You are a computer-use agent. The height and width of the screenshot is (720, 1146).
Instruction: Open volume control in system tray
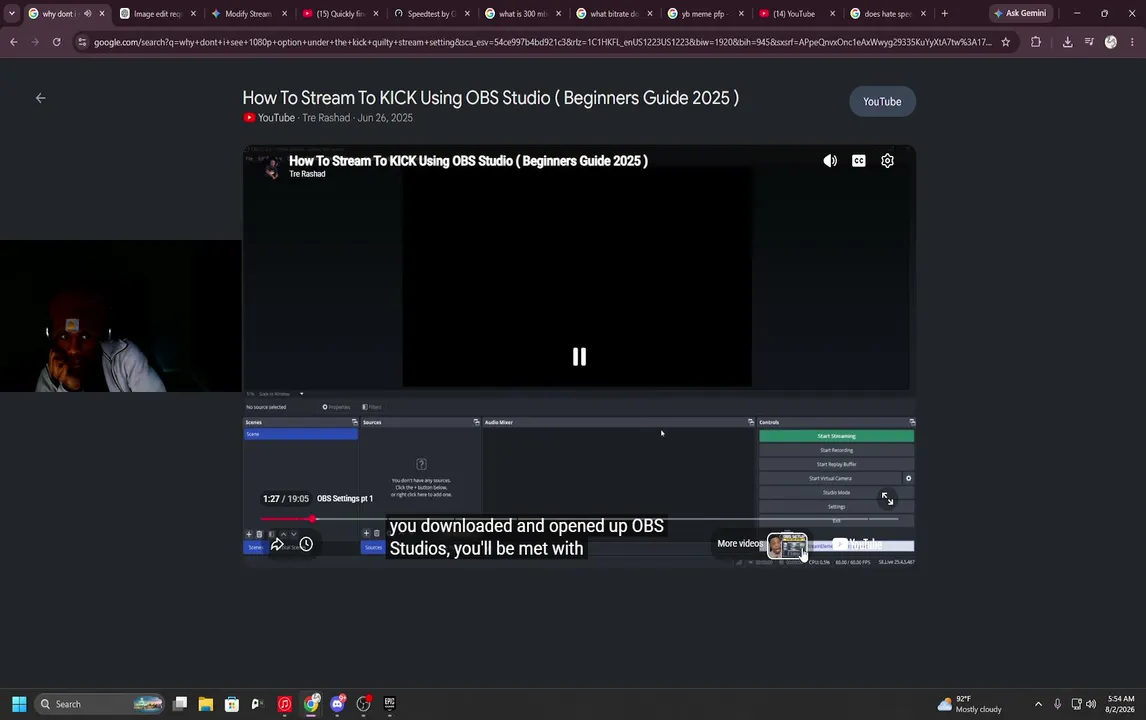[x=1091, y=704]
